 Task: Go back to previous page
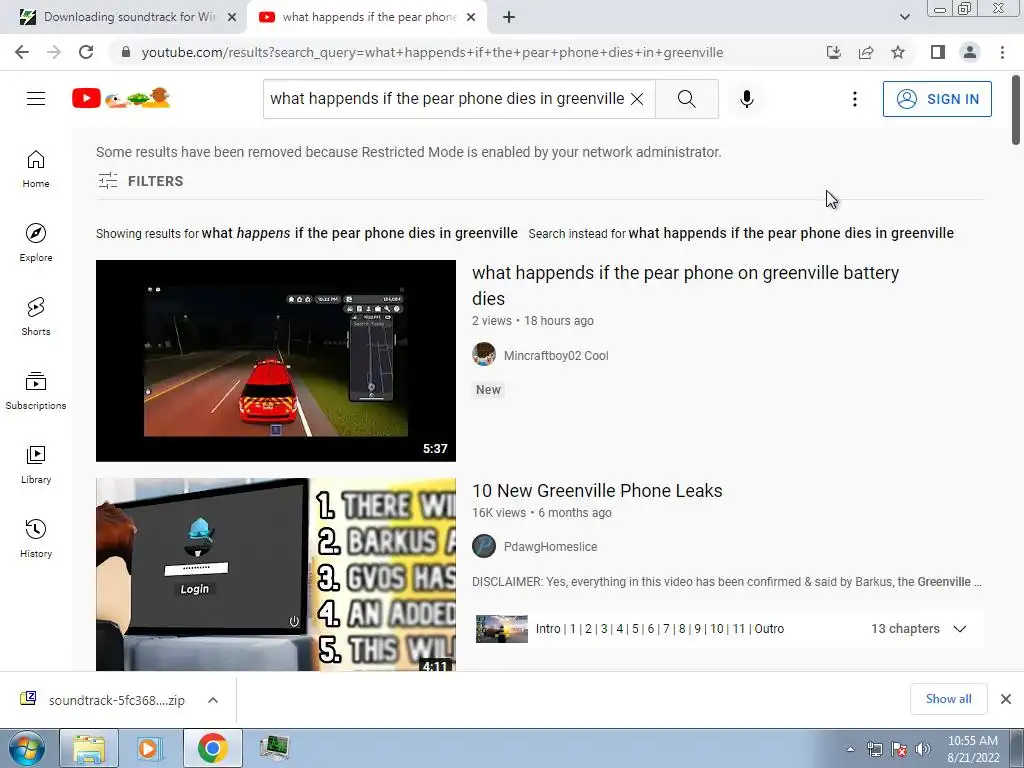22,52
